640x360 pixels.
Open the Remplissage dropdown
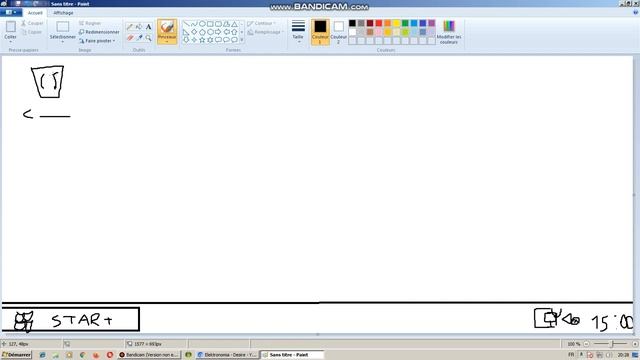coord(265,32)
